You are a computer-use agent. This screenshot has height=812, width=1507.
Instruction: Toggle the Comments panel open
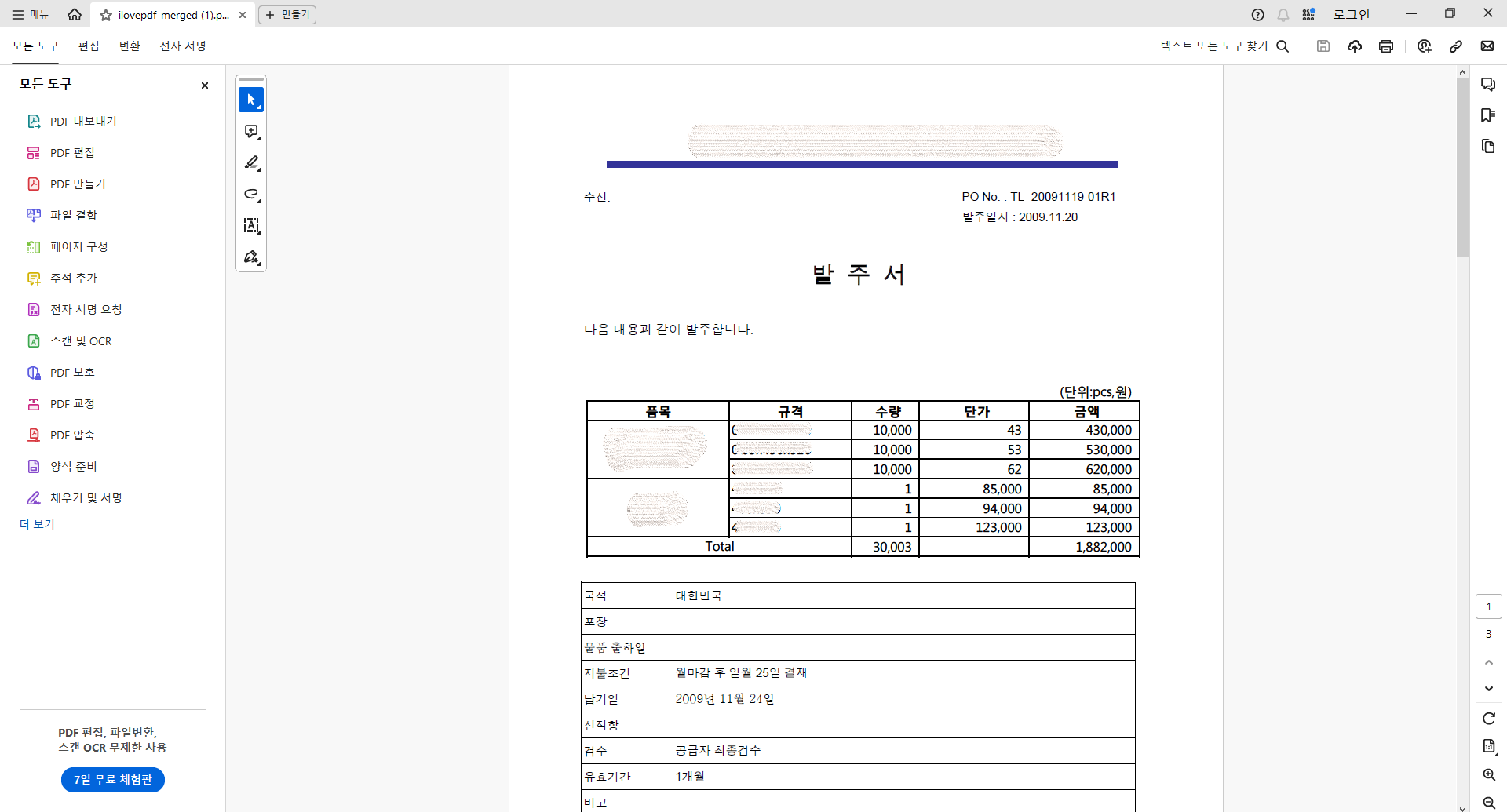[1487, 84]
